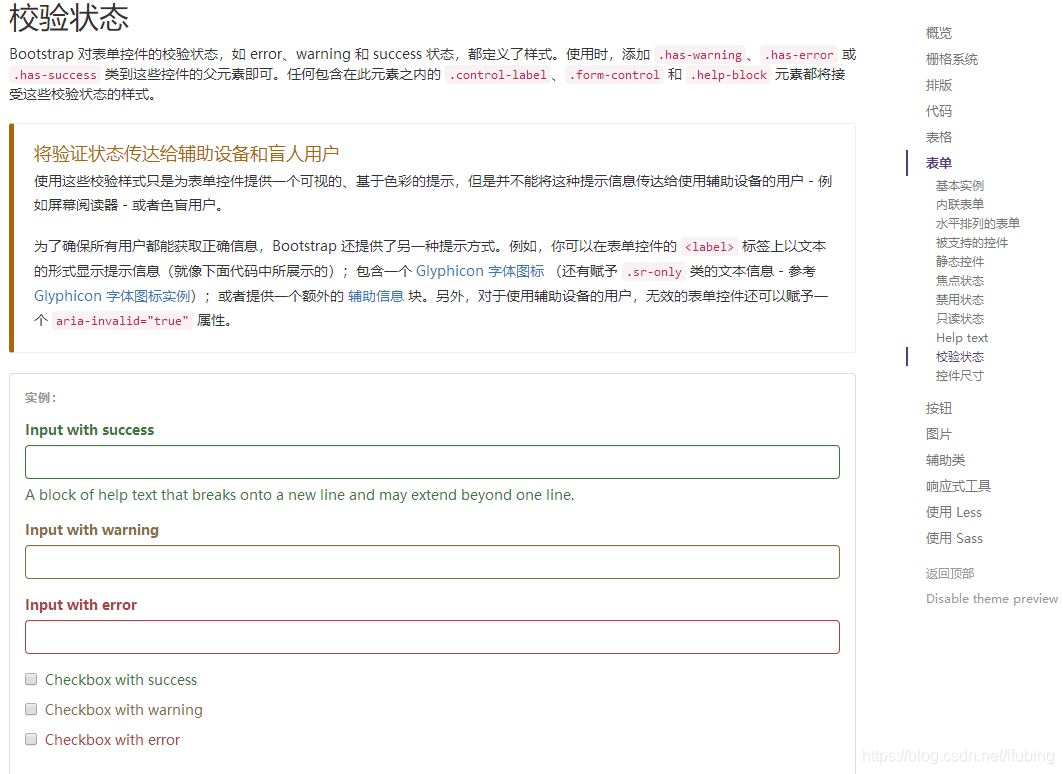Click the .has-warning code snippet

click(700, 55)
